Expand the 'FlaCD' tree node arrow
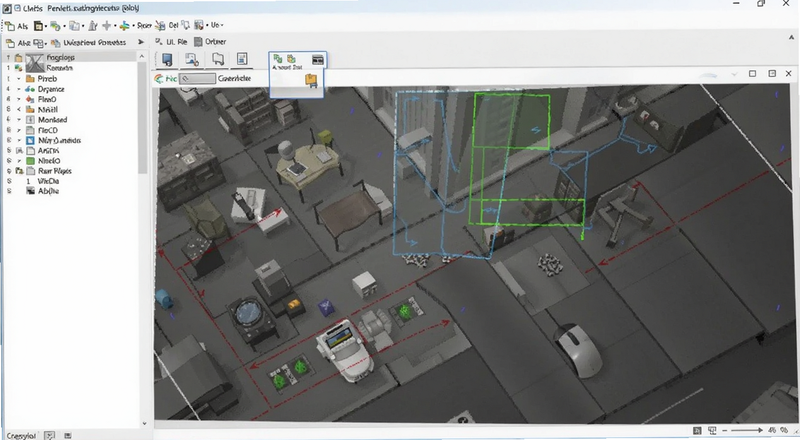This screenshot has width=800, height=440. coord(19,130)
